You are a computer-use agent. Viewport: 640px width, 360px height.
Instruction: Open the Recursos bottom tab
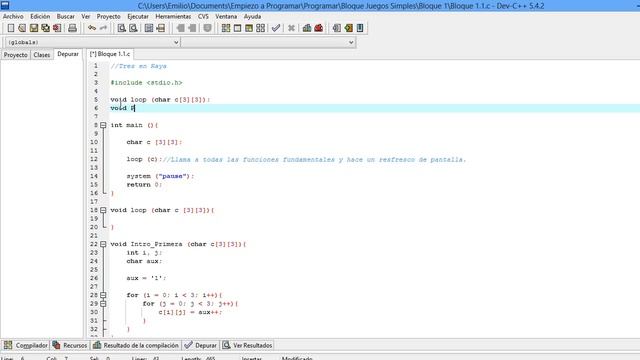(x=70, y=345)
